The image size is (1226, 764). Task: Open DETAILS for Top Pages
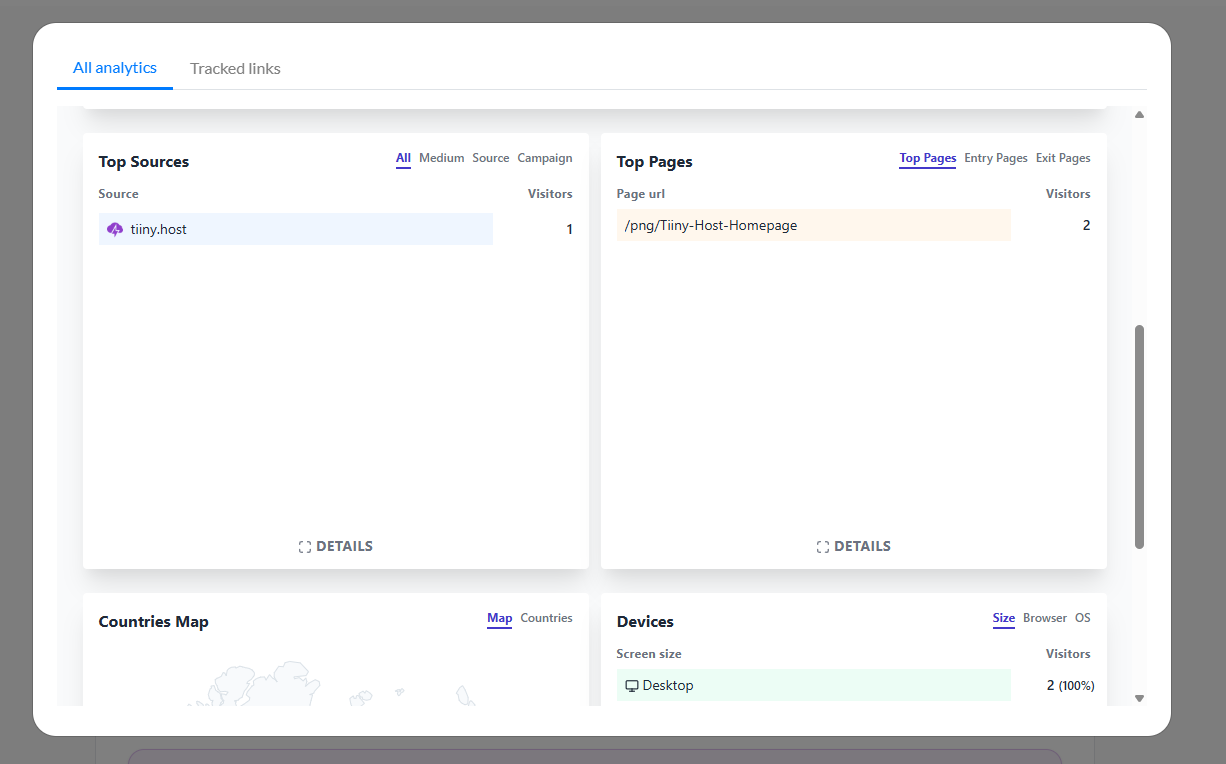(x=862, y=547)
